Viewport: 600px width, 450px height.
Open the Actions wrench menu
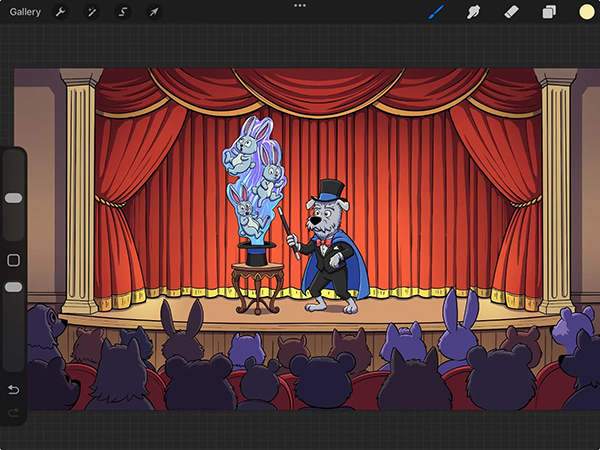59,12
